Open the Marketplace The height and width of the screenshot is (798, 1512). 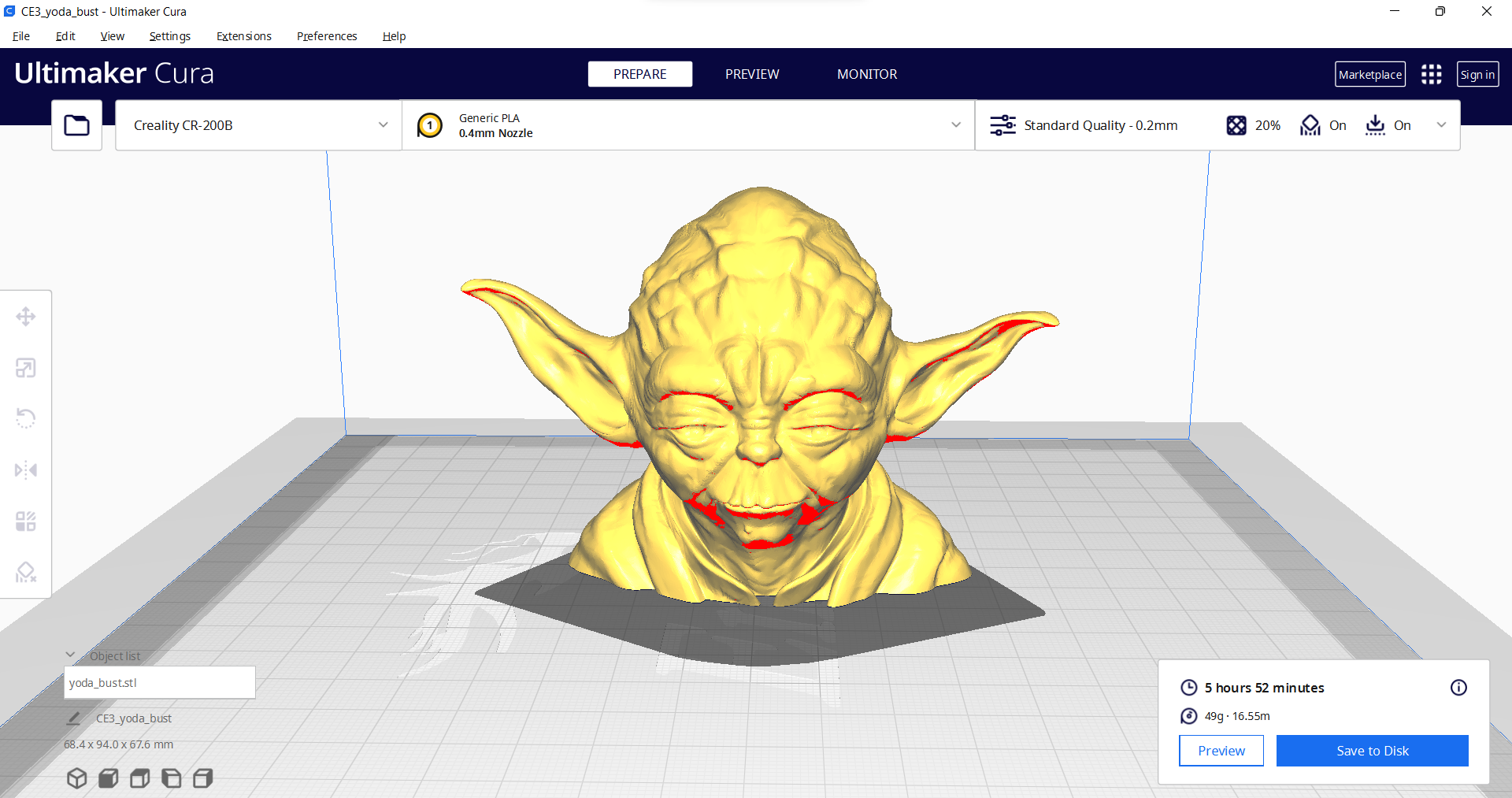coord(1370,74)
